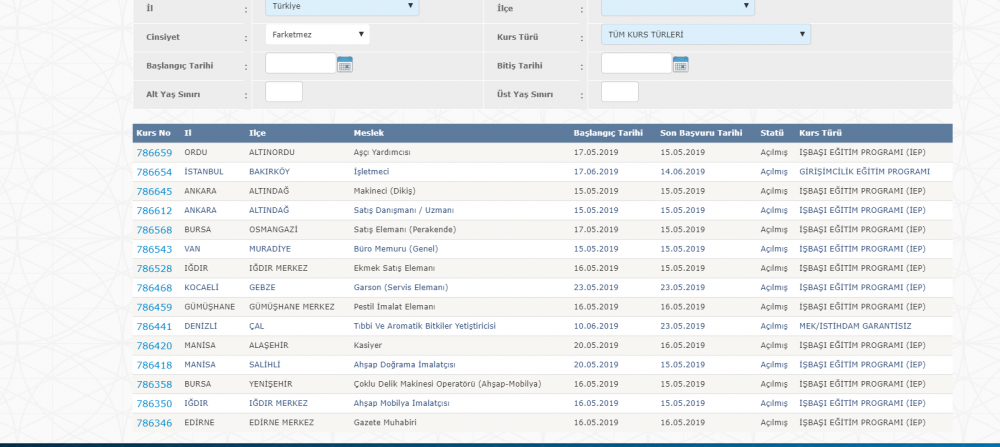Open course number 786420
Image resolution: width=1000 pixels, height=447 pixels.
point(154,346)
